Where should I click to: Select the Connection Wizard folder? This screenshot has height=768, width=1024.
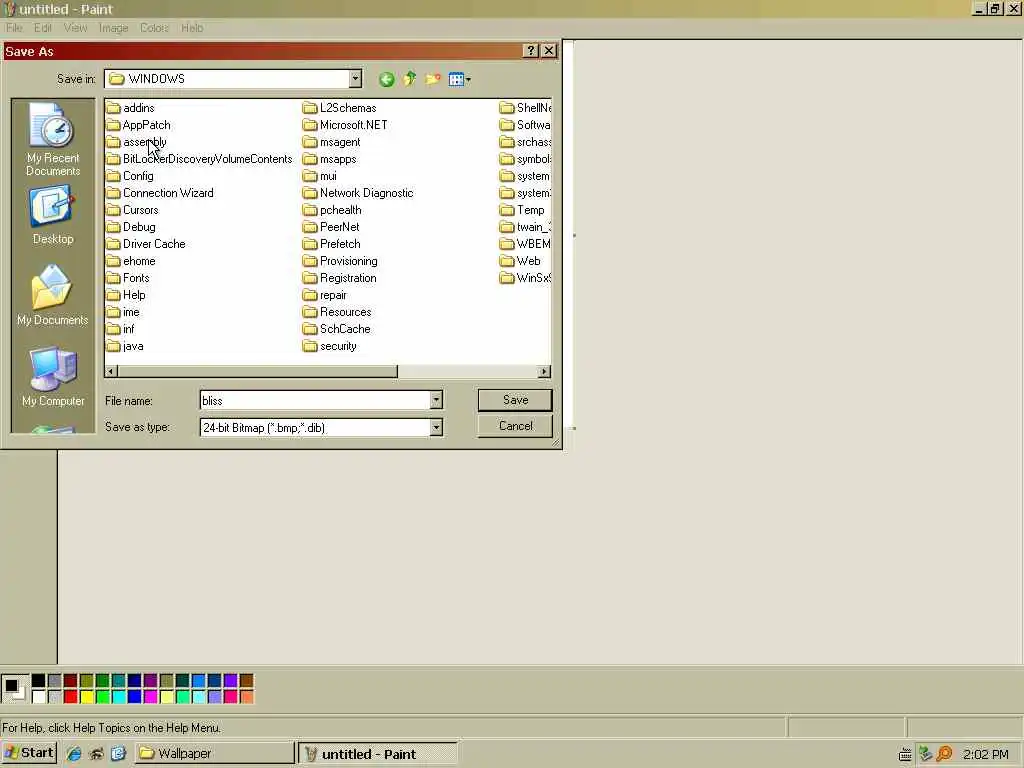click(x=160, y=193)
